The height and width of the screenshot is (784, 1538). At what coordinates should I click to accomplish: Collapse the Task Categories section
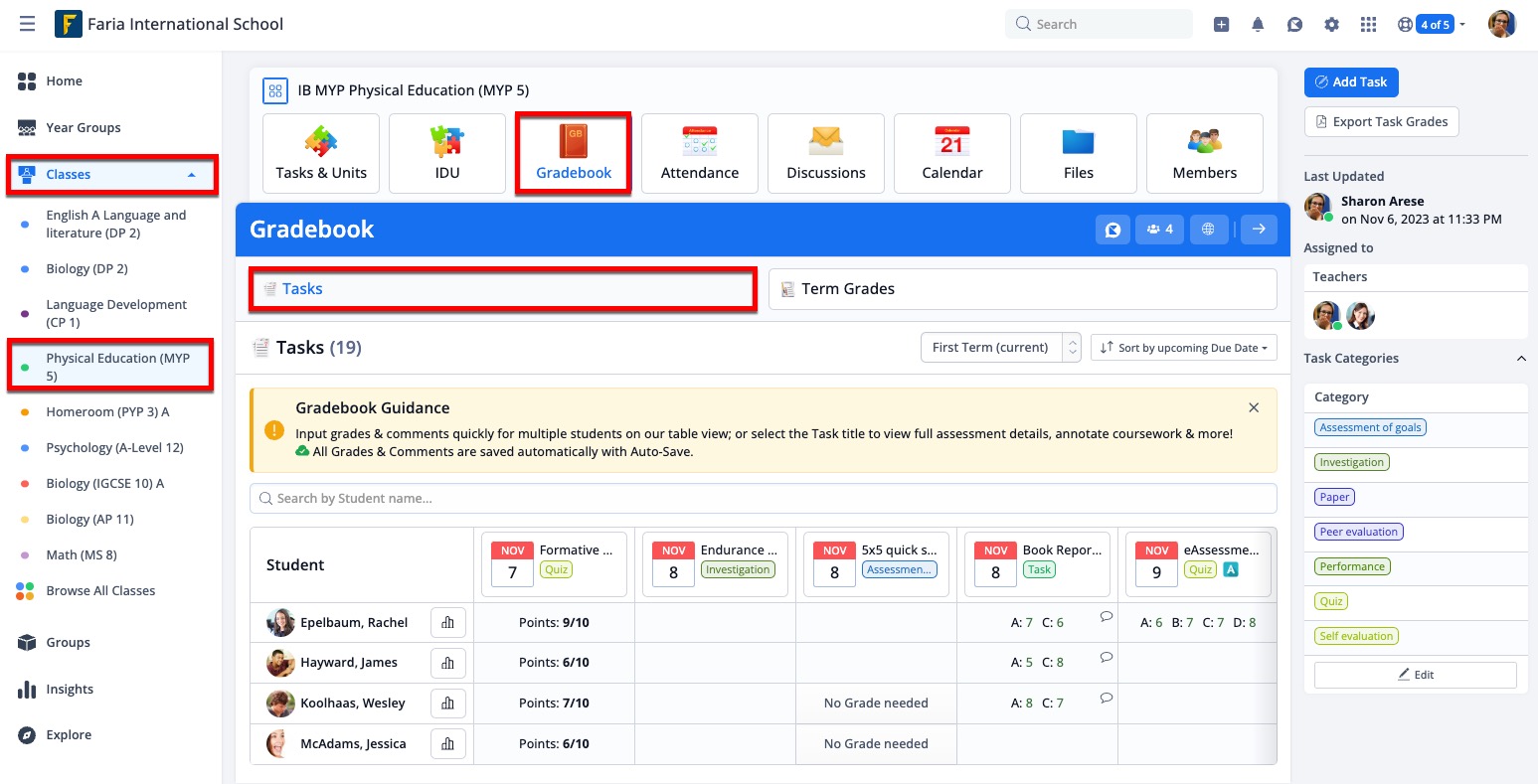(x=1520, y=359)
